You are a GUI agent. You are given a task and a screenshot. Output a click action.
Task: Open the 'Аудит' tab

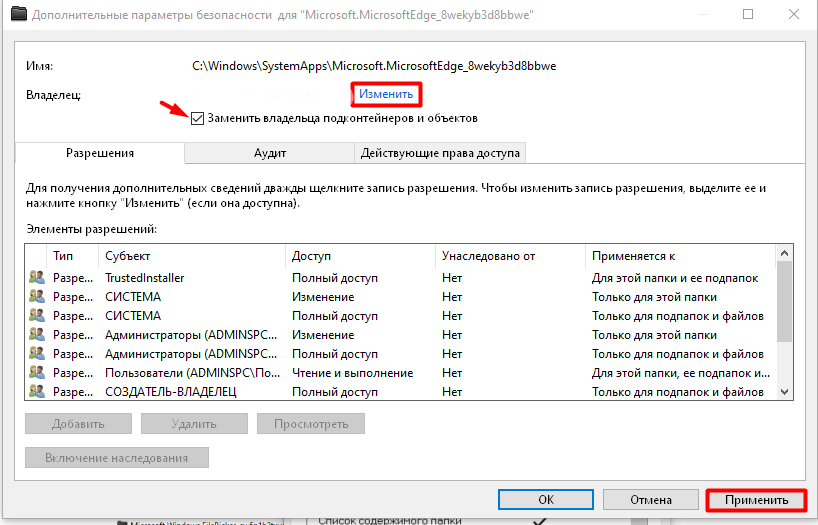[270, 153]
